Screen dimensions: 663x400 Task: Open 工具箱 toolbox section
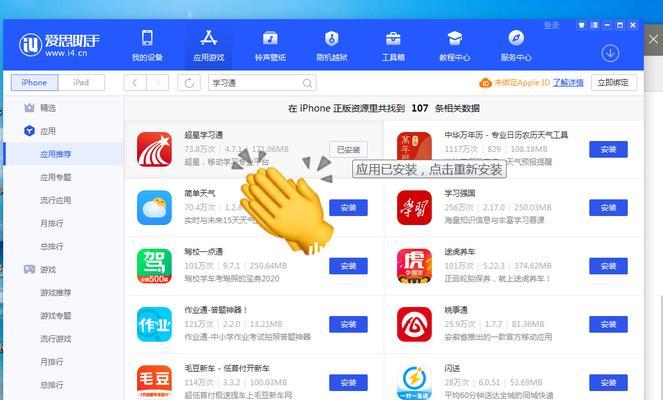[x=393, y=46]
